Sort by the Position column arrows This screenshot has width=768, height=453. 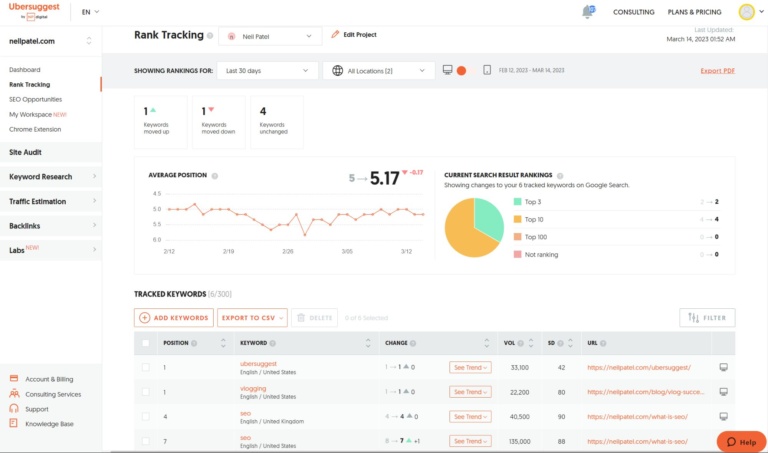223,343
